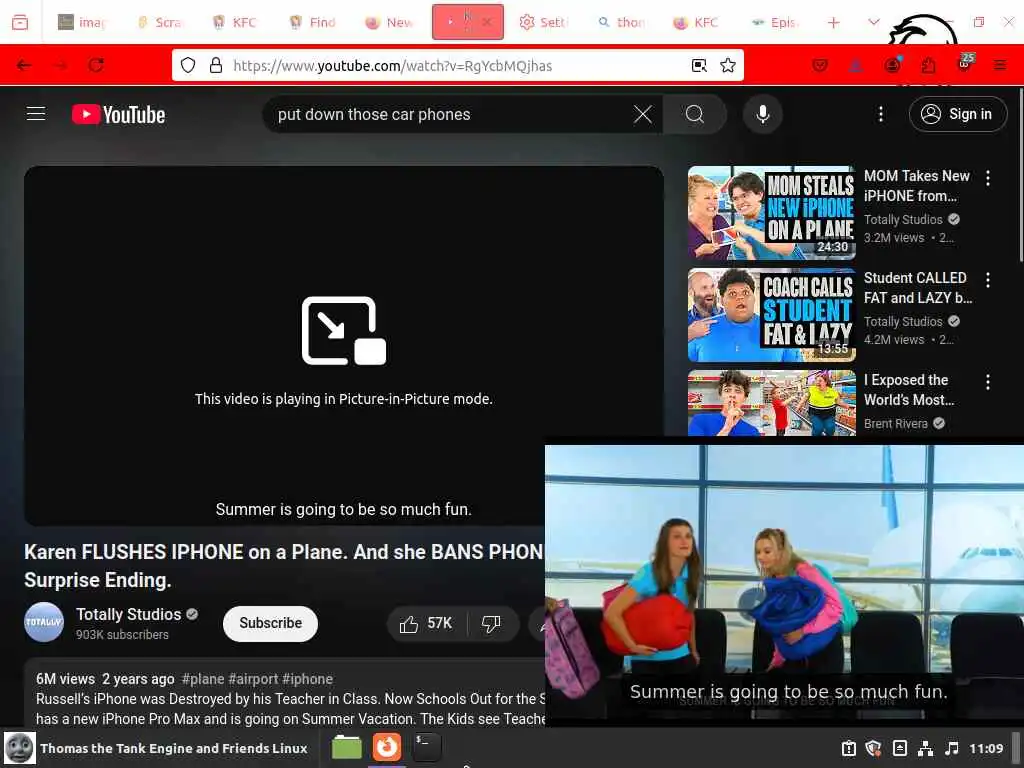List all tabs dropdown arrow
This screenshot has height=768, width=1024.
click(x=873, y=22)
